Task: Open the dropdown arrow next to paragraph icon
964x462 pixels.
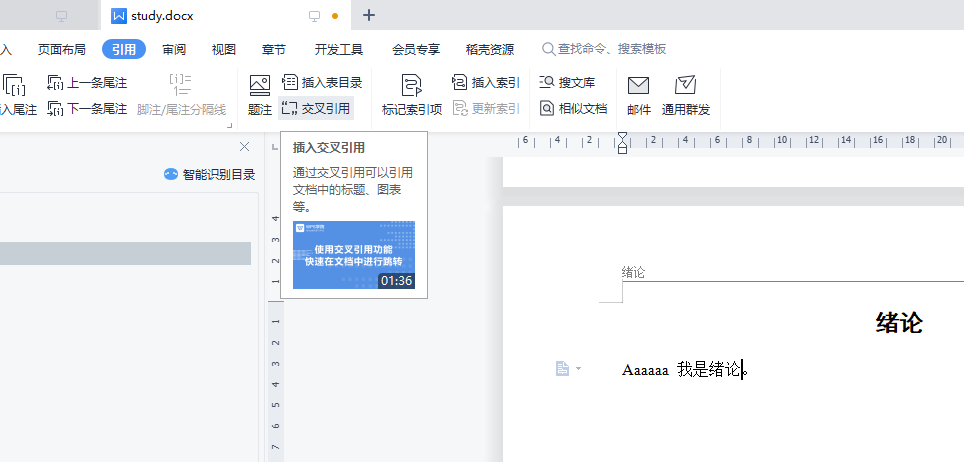Action: click(x=579, y=369)
